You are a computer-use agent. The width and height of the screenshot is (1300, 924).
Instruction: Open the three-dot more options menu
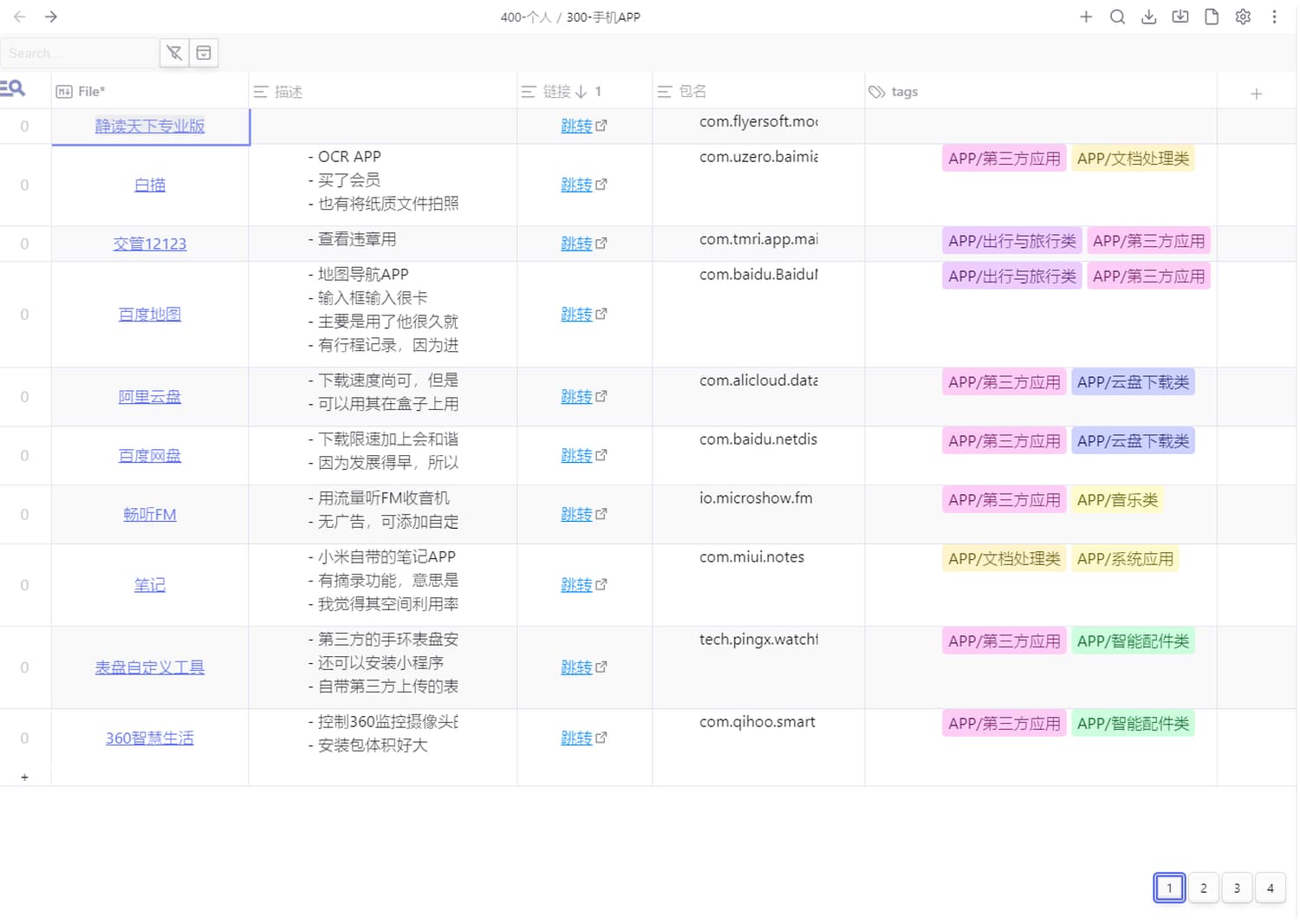tap(1273, 16)
